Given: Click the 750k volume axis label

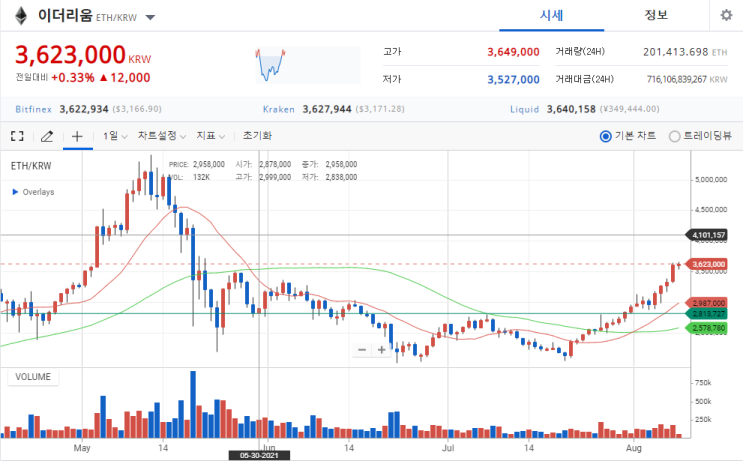Looking at the screenshot, I should point(703,383).
